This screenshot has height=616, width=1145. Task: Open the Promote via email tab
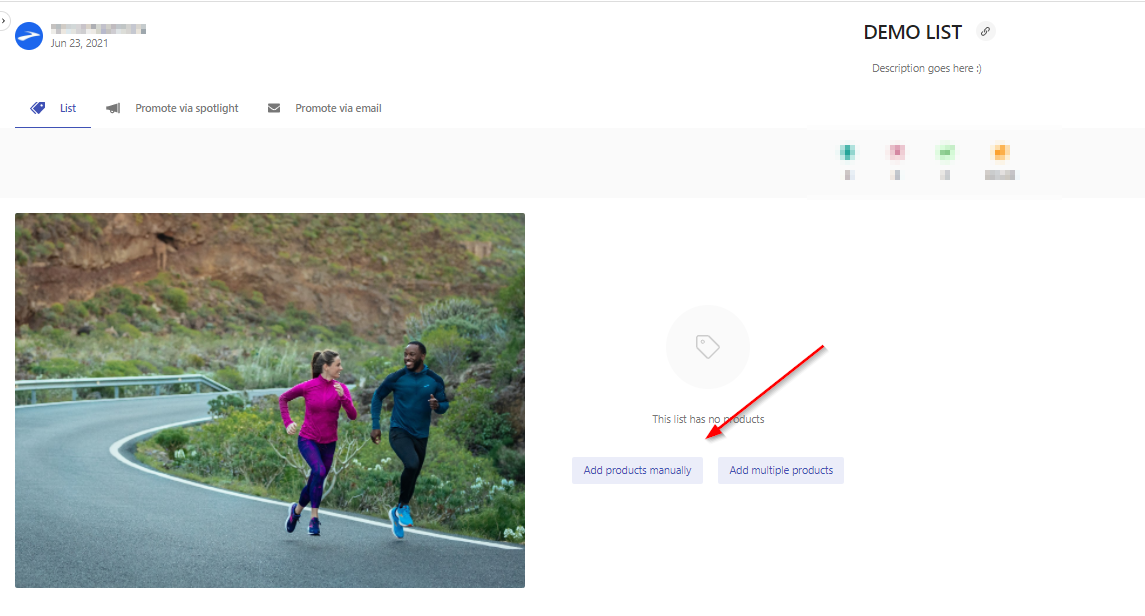pyautogui.click(x=338, y=108)
